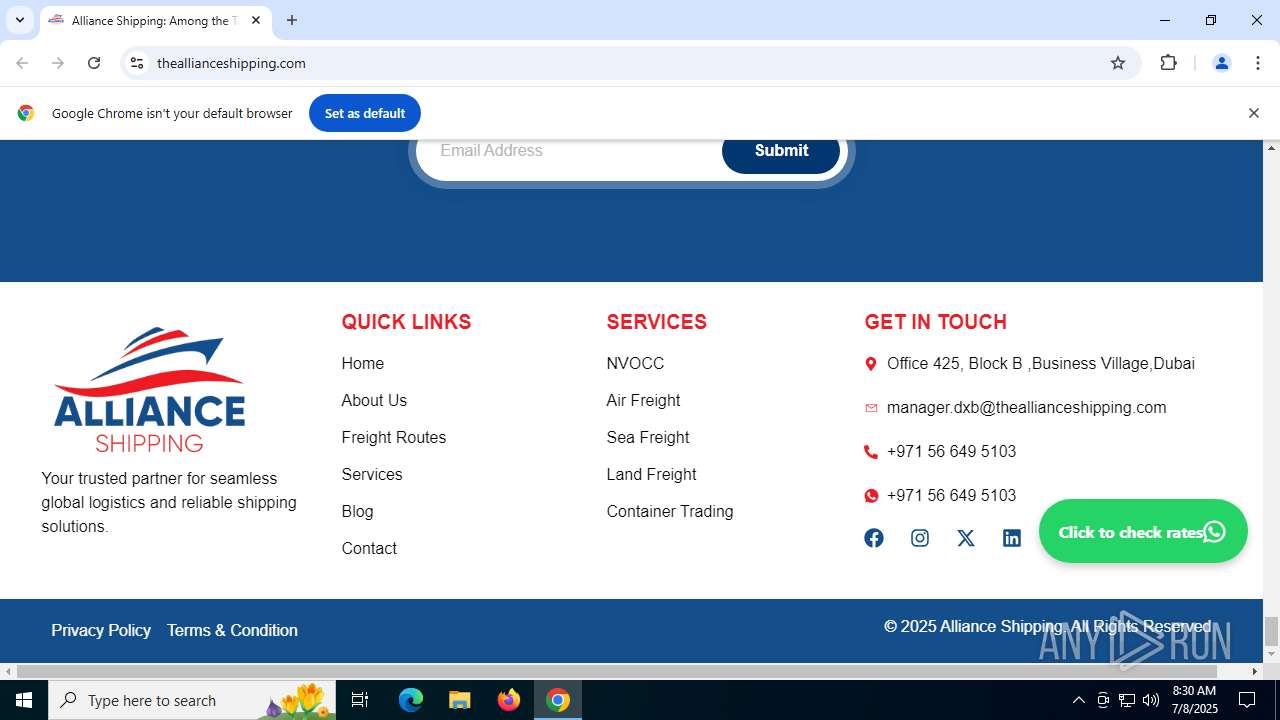Image resolution: width=1280 pixels, height=720 pixels.
Task: Dismiss the default browser notification bar
Action: [1253, 113]
